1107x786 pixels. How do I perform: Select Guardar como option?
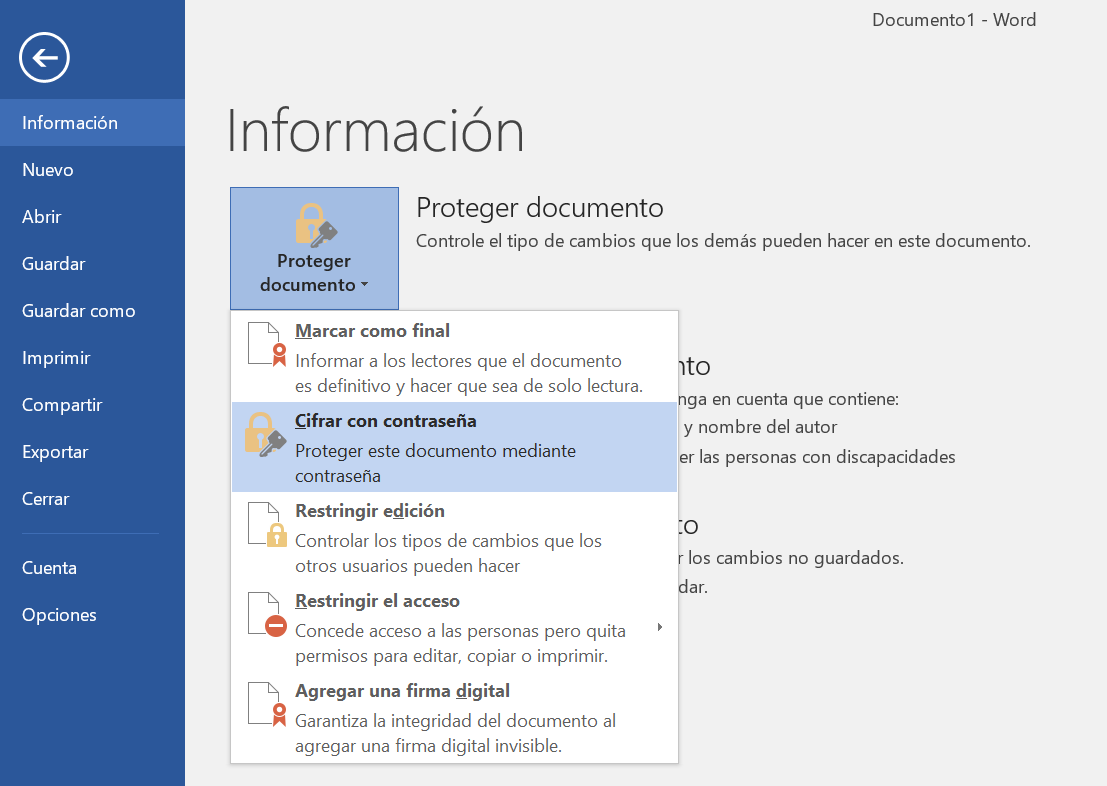click(x=79, y=311)
